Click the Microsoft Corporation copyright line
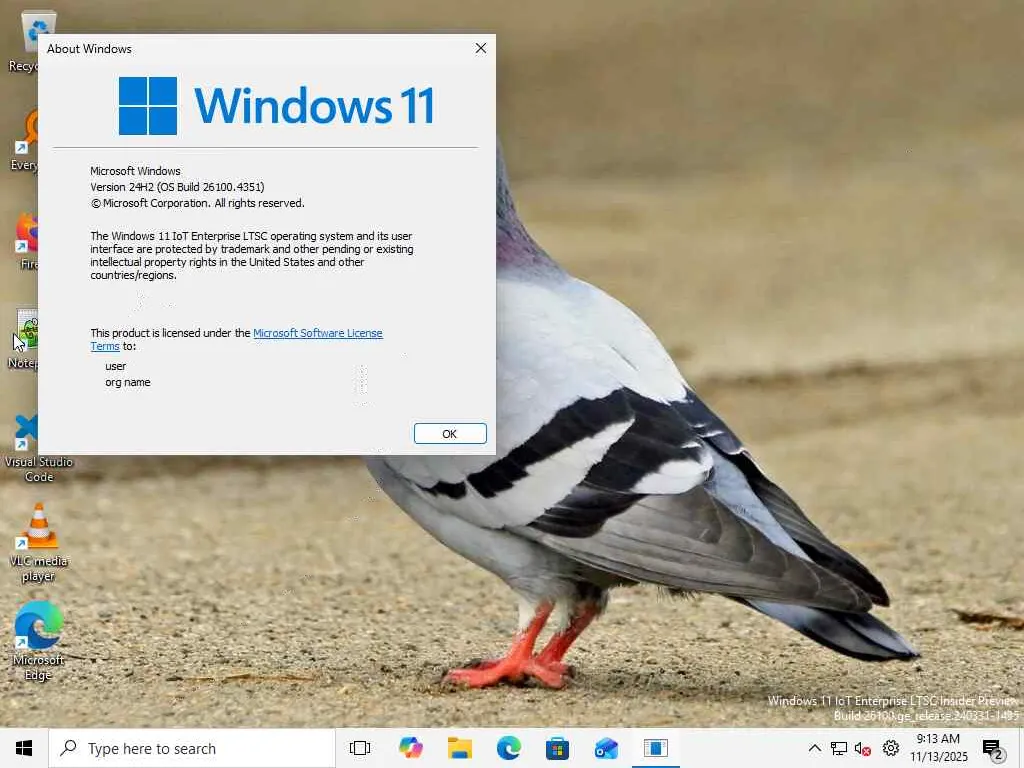Viewport: 1024px width, 768px height. pos(197,203)
